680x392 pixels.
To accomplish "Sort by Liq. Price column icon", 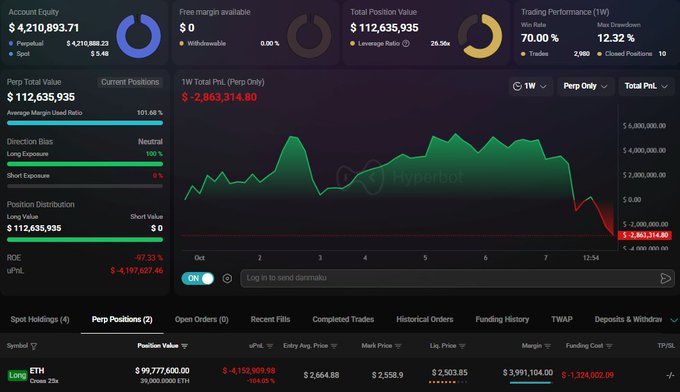I will pyautogui.click(x=462, y=346).
